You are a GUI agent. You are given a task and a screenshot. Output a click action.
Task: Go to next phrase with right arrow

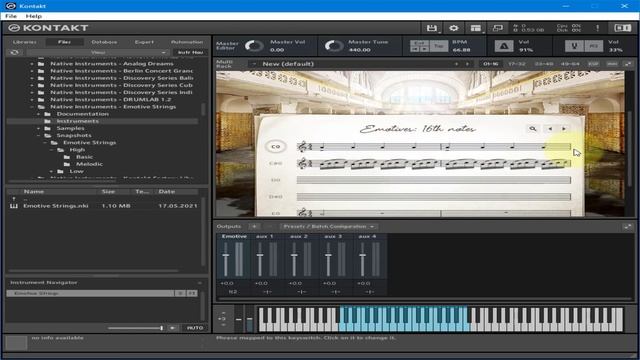[x=564, y=129]
